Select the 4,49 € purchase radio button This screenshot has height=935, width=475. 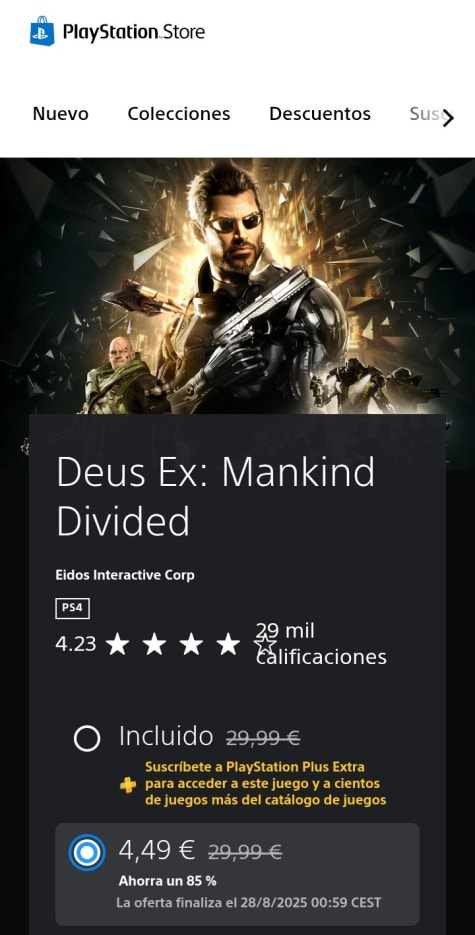click(87, 853)
